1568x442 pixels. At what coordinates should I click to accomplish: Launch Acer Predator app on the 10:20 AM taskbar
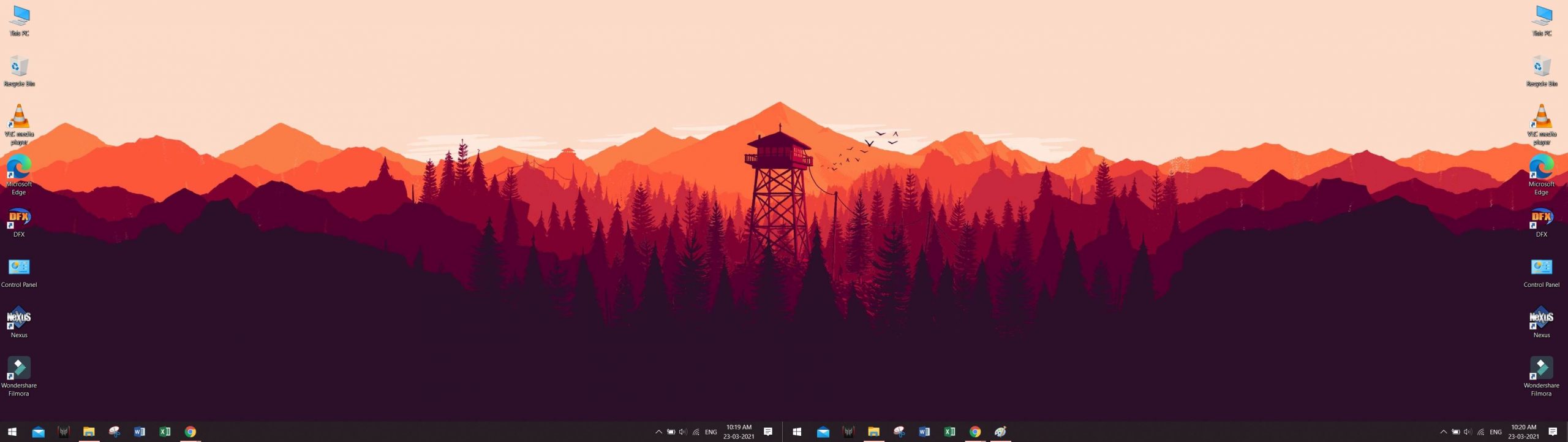pos(848,432)
